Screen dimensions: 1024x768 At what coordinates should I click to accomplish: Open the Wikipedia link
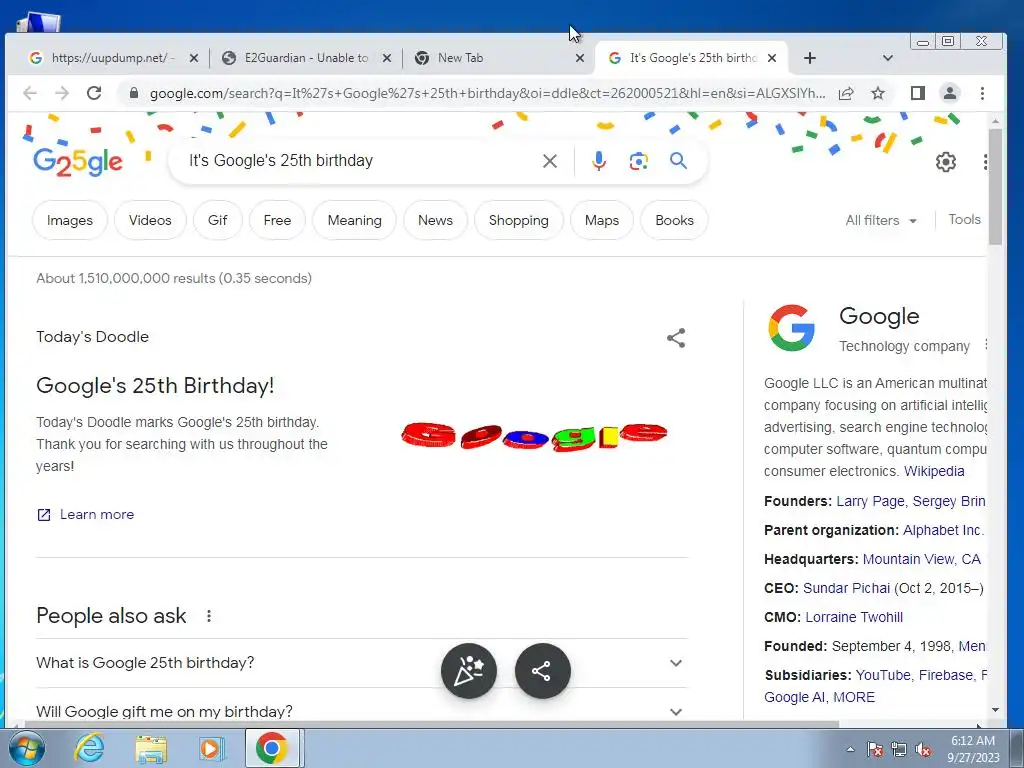934,471
